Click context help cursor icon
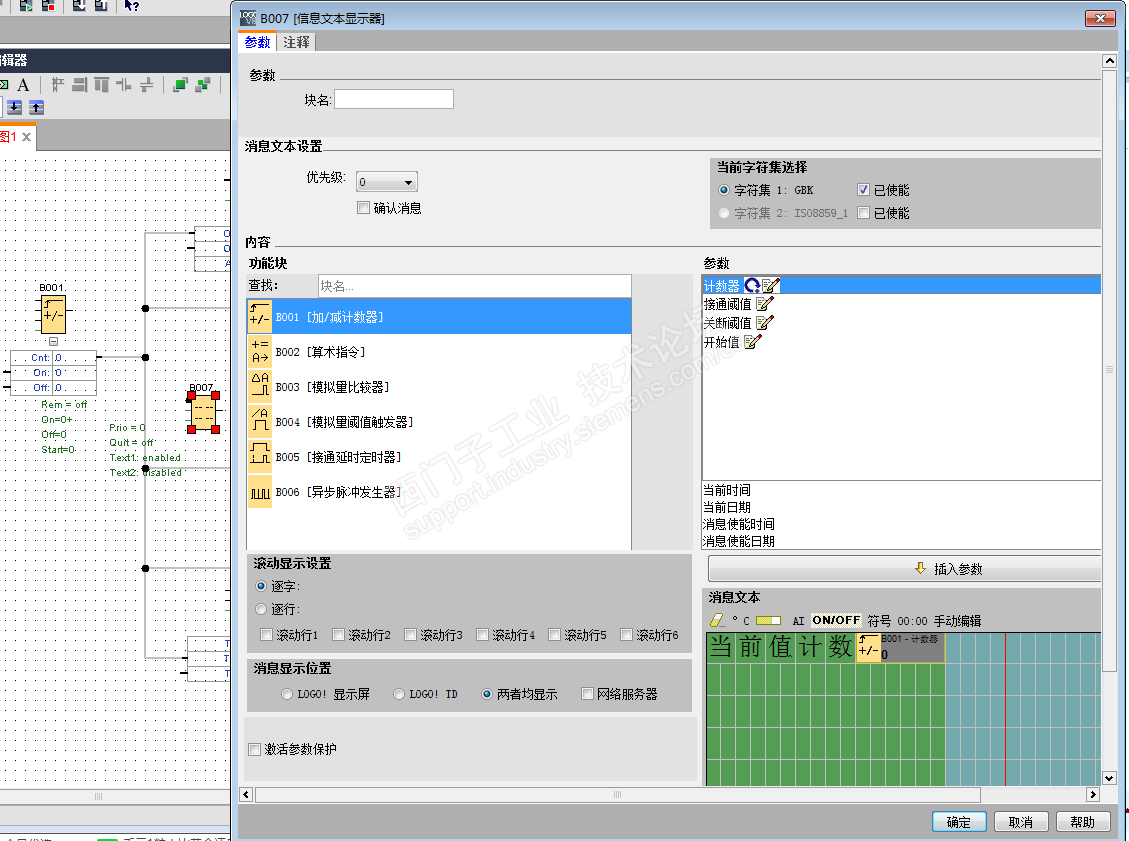The height and width of the screenshot is (841, 1129). tap(131, 5)
